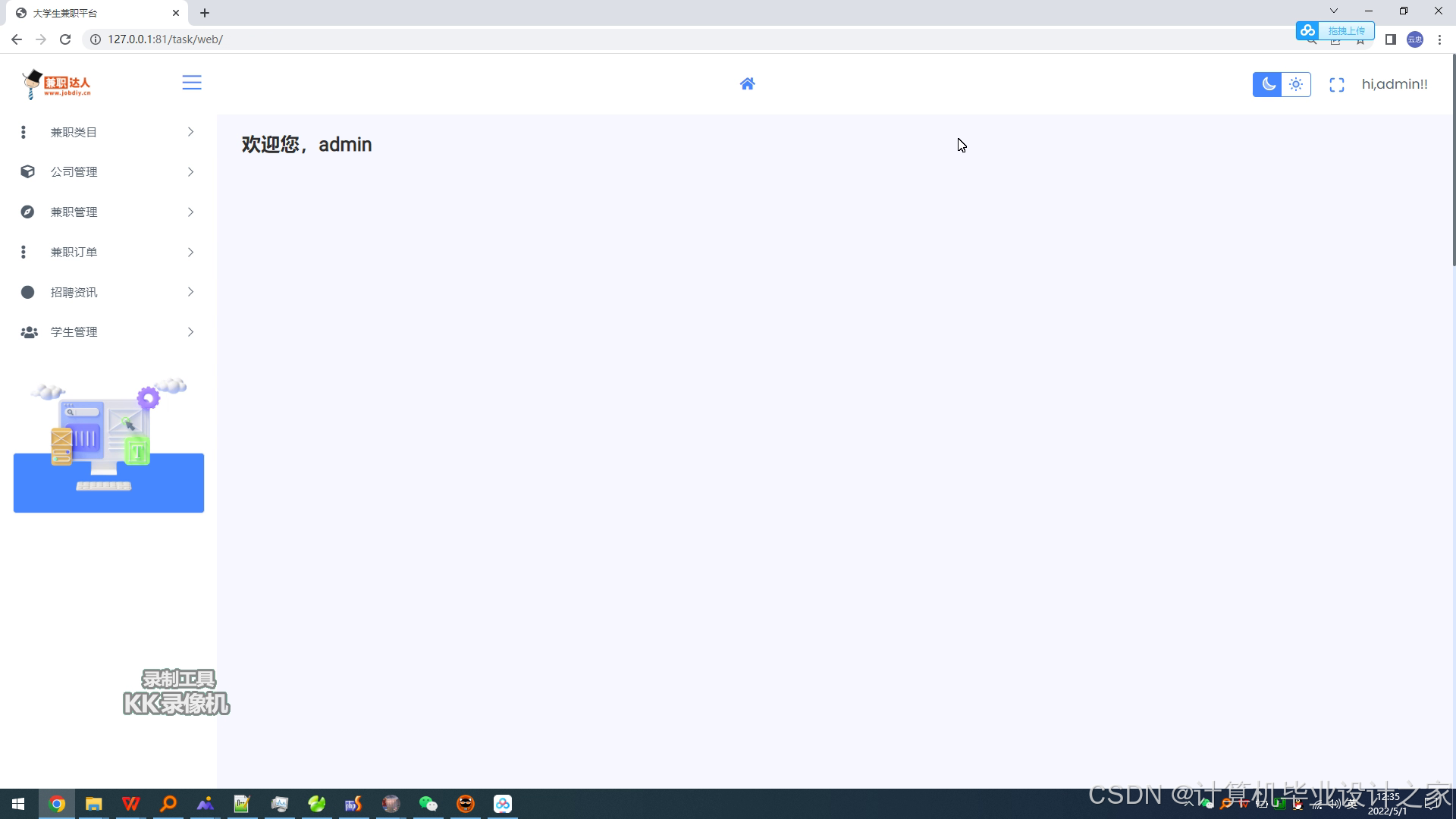
Task: Click the browser address bar
Action: (x=531, y=39)
